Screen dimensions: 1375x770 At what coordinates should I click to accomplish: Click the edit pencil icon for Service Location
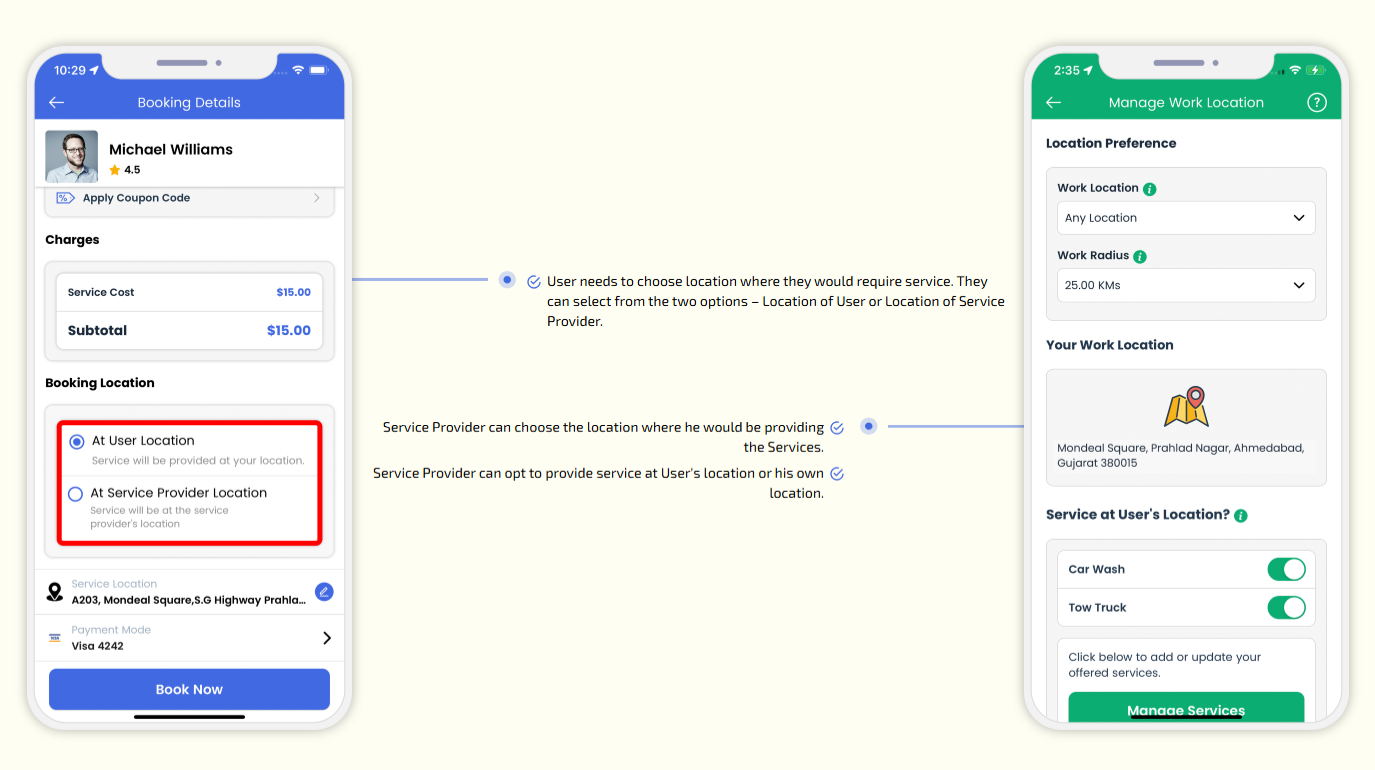[x=324, y=592]
